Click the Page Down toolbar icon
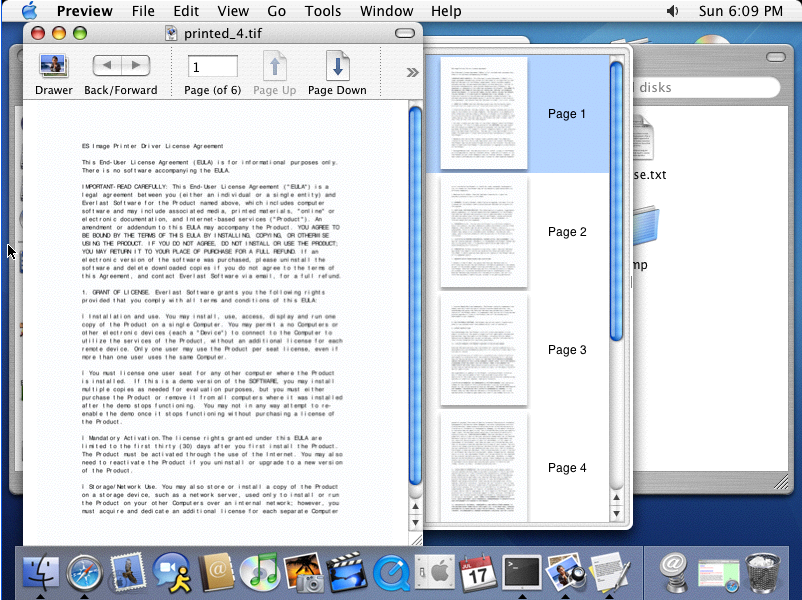This screenshot has width=802, height=600. (338, 66)
